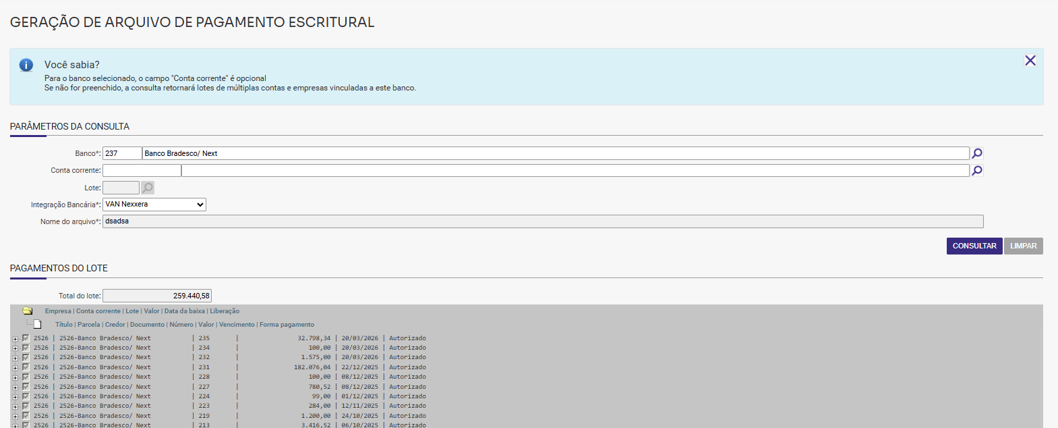The height and width of the screenshot is (428, 1058).
Task: Click the 'PARÂMETROS DA CONSULTA' section heading
Action: tap(69, 126)
